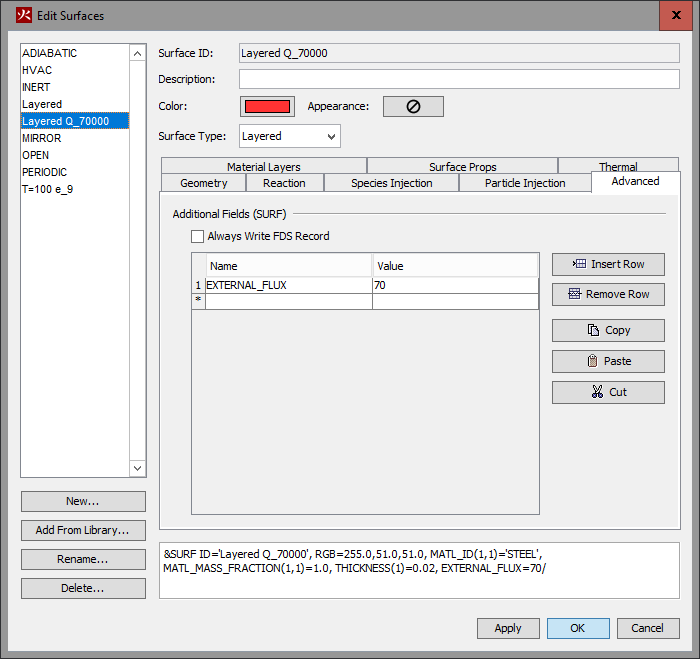Select row header number 1
Viewport: 700px width, 659px height.
pyautogui.click(x=199, y=285)
